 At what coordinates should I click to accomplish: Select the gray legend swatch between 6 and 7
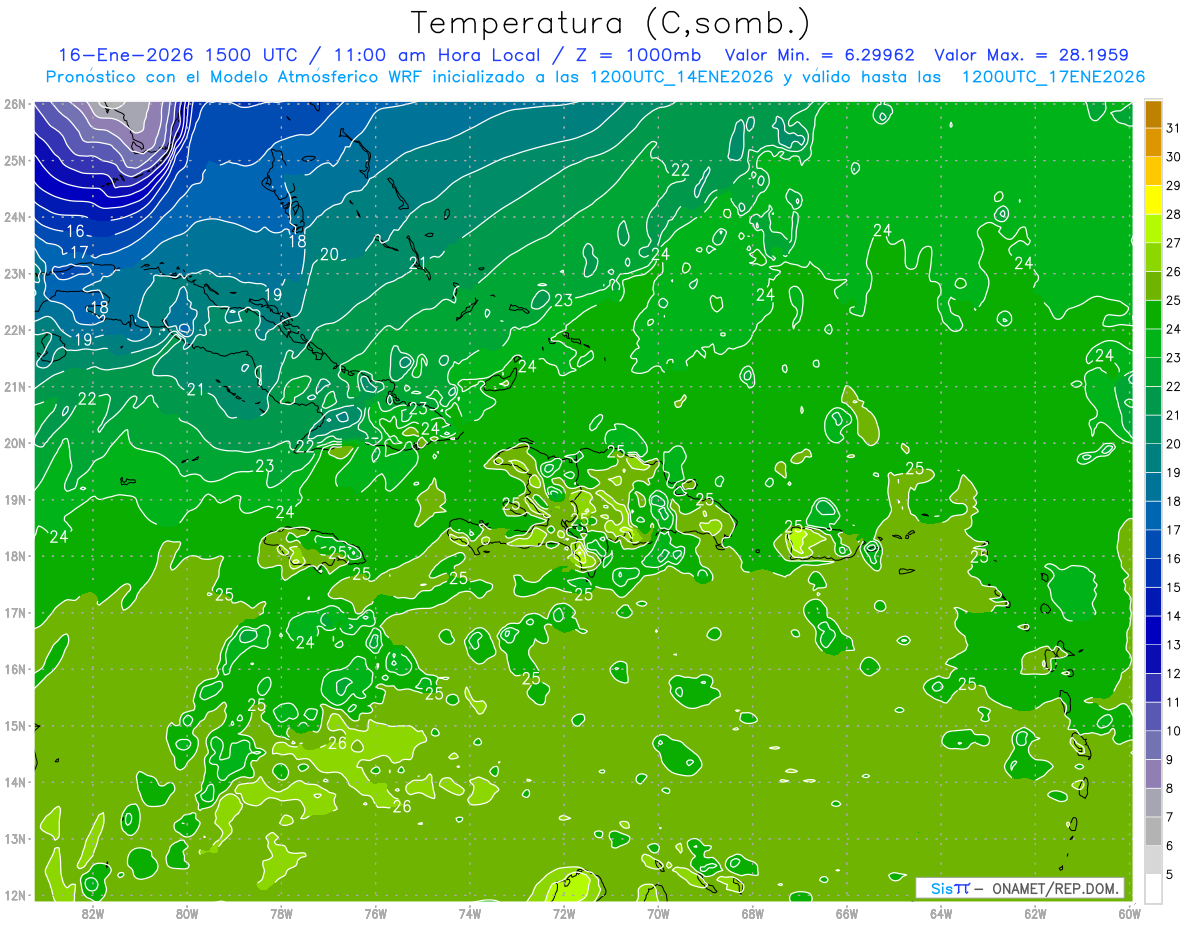(x=1153, y=831)
